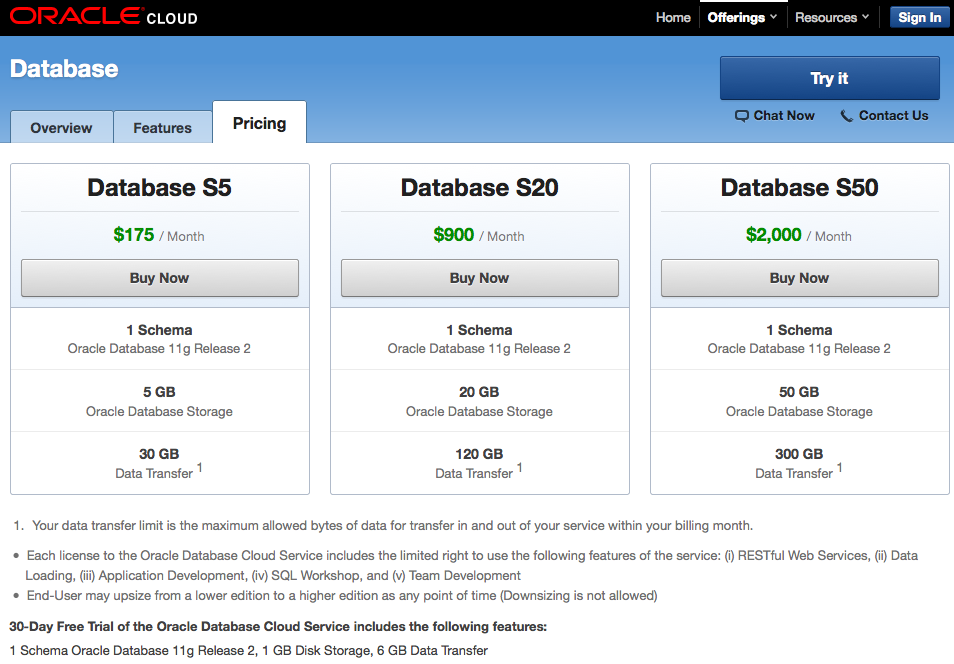The width and height of the screenshot is (954, 664).
Task: Click the 120 GB data transfer value
Action: [x=479, y=454]
